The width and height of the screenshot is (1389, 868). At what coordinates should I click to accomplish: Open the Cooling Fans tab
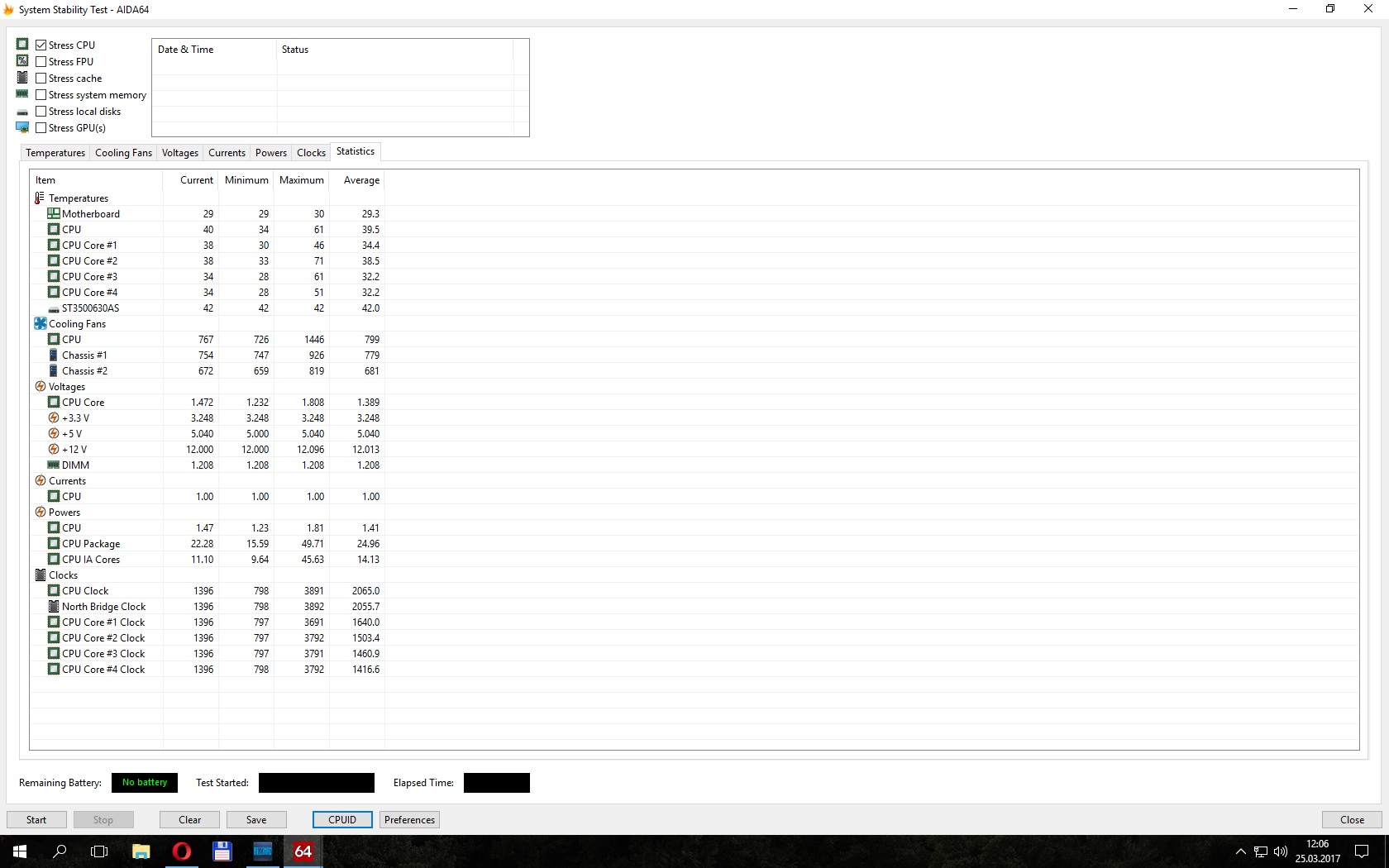pos(123,153)
